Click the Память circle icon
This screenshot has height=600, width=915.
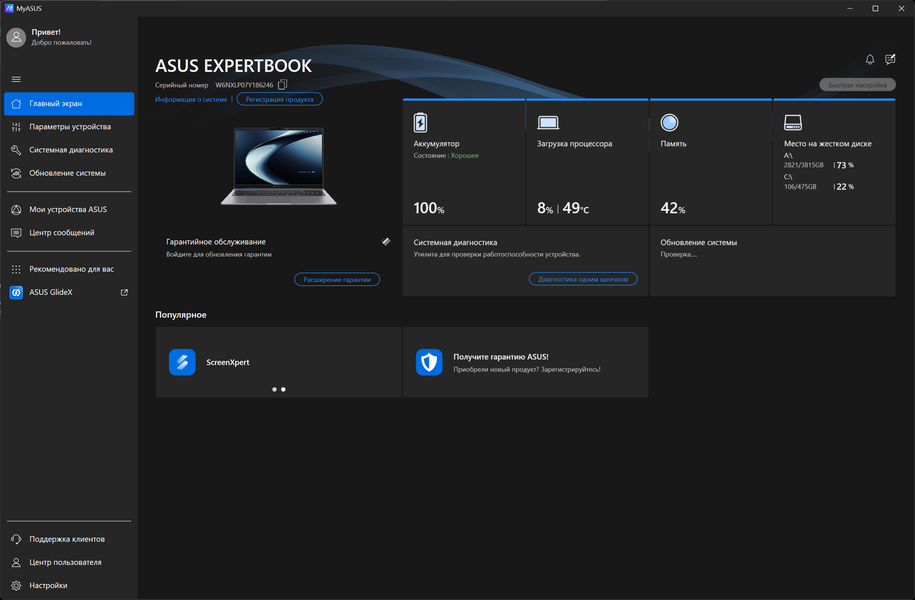669,123
